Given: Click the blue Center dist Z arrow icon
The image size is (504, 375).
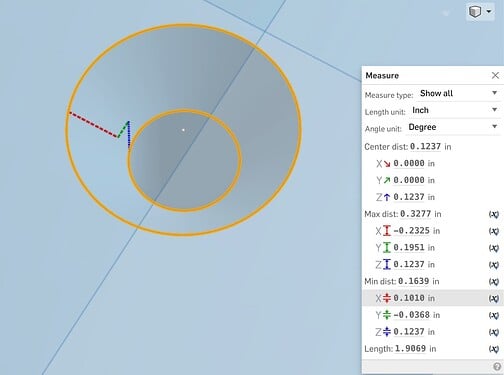Looking at the screenshot, I should pyautogui.click(x=387, y=197).
